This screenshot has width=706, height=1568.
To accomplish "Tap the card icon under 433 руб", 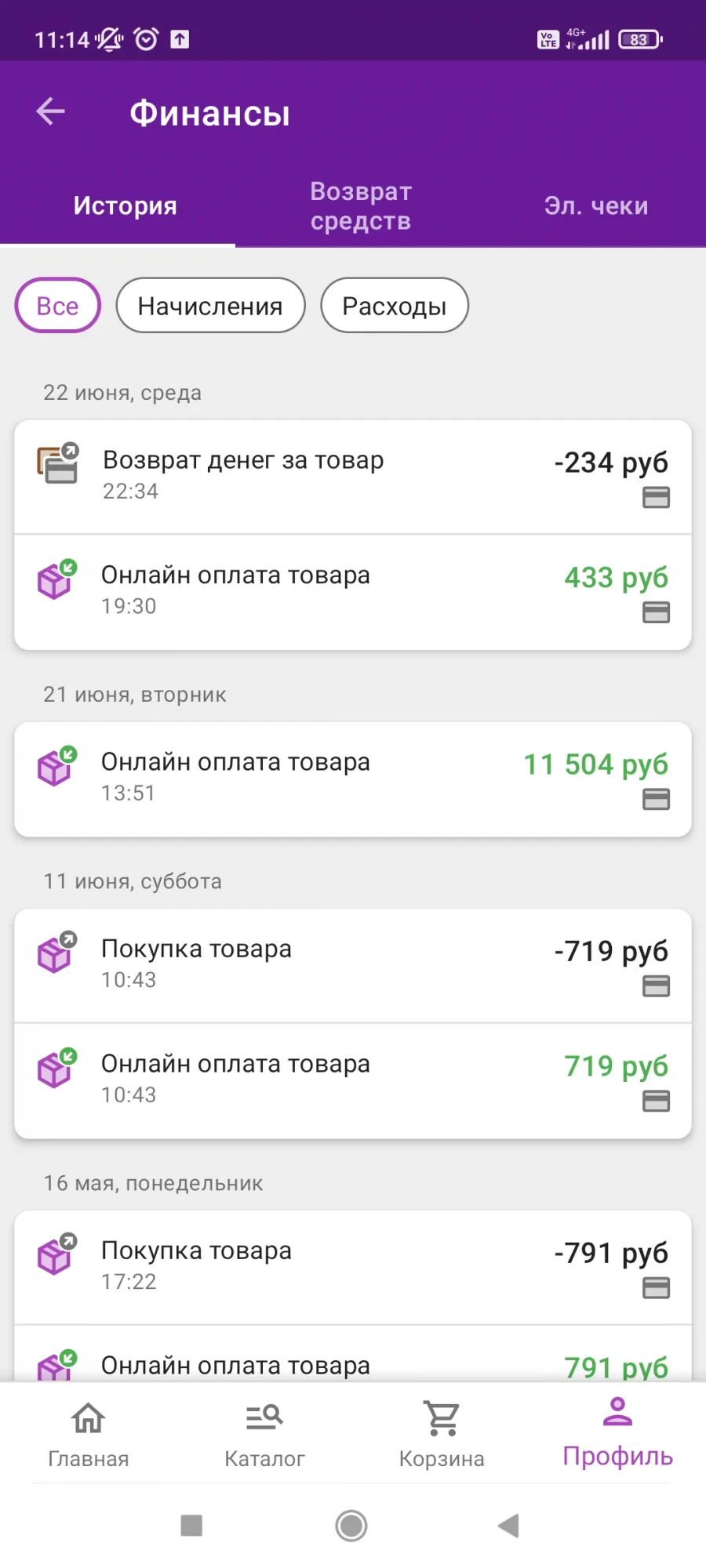I will [x=656, y=612].
